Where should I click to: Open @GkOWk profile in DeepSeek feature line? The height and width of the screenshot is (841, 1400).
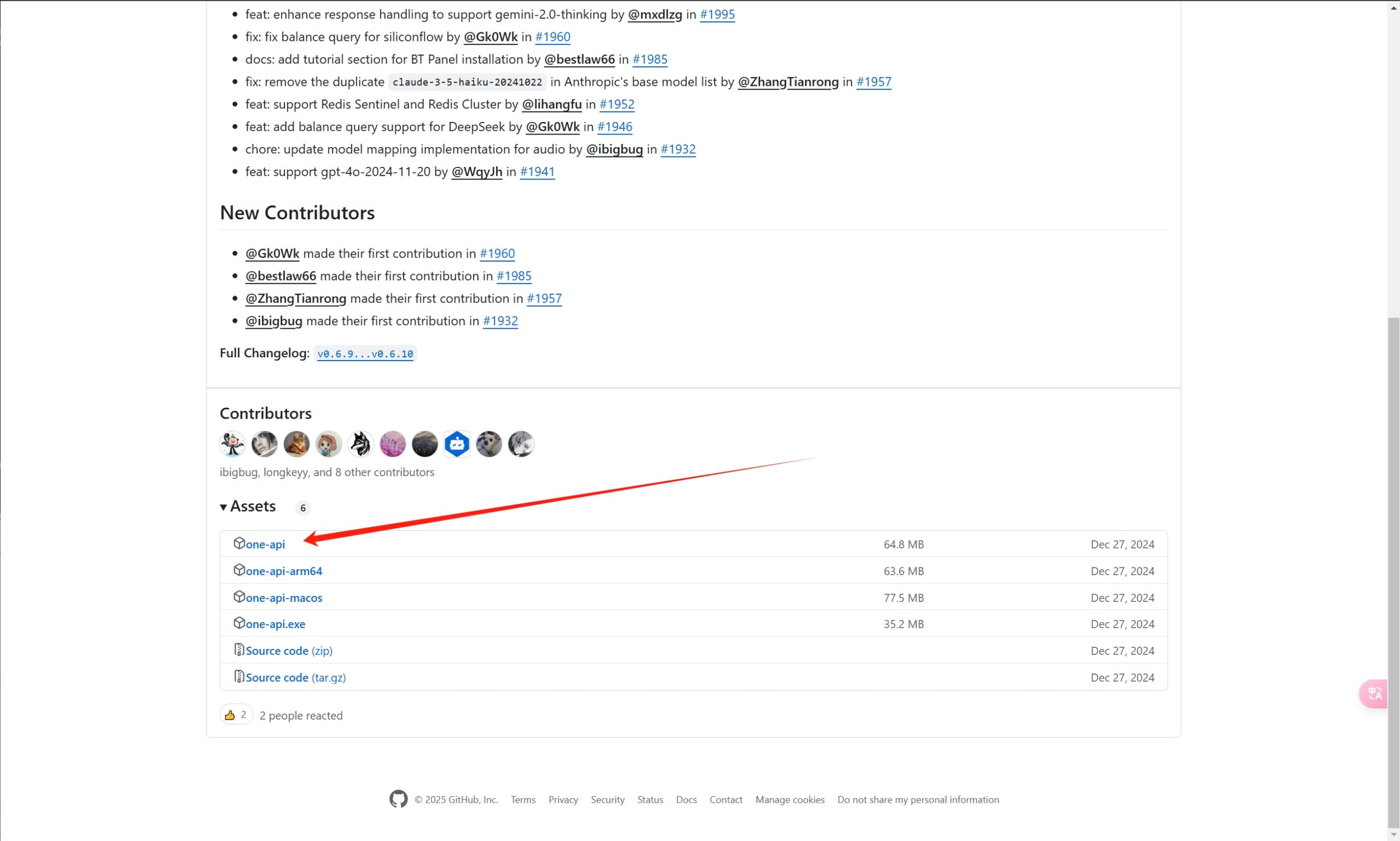(x=552, y=126)
